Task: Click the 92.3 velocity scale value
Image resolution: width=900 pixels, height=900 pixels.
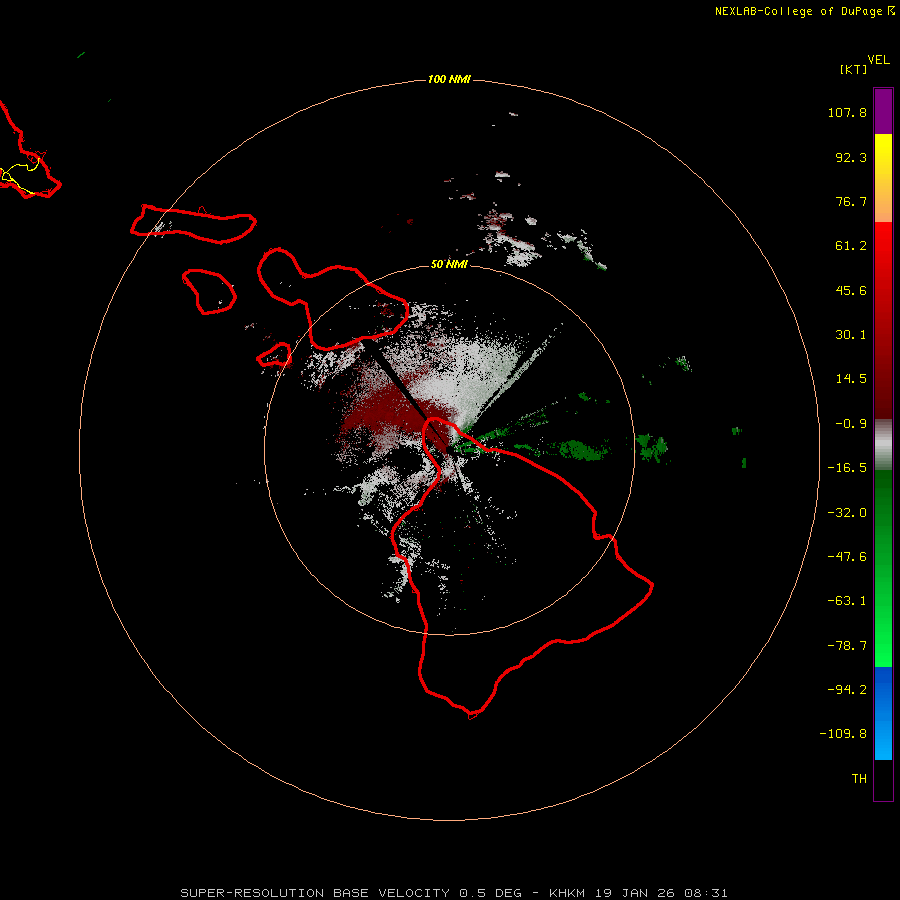Action: (x=851, y=157)
